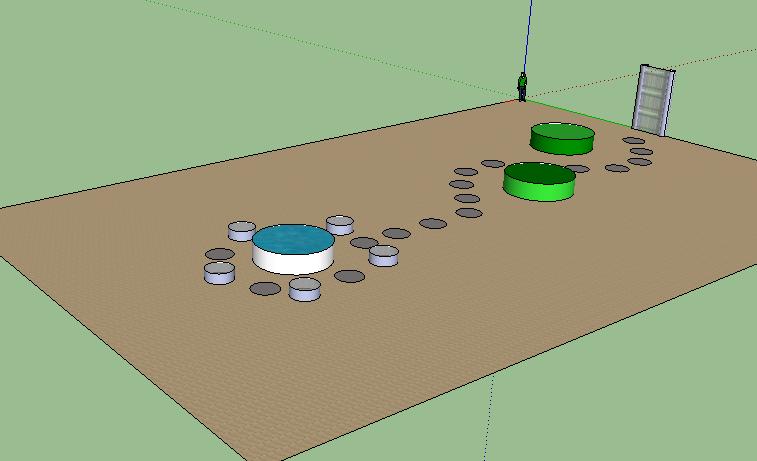Click empty green background in top-left area
Image resolution: width=757 pixels, height=461 pixels.
[150, 80]
